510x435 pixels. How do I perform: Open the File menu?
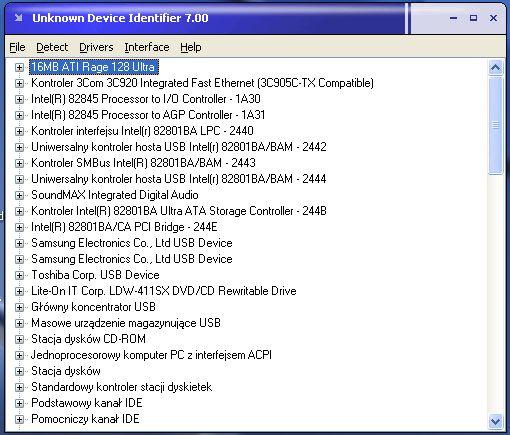click(17, 47)
